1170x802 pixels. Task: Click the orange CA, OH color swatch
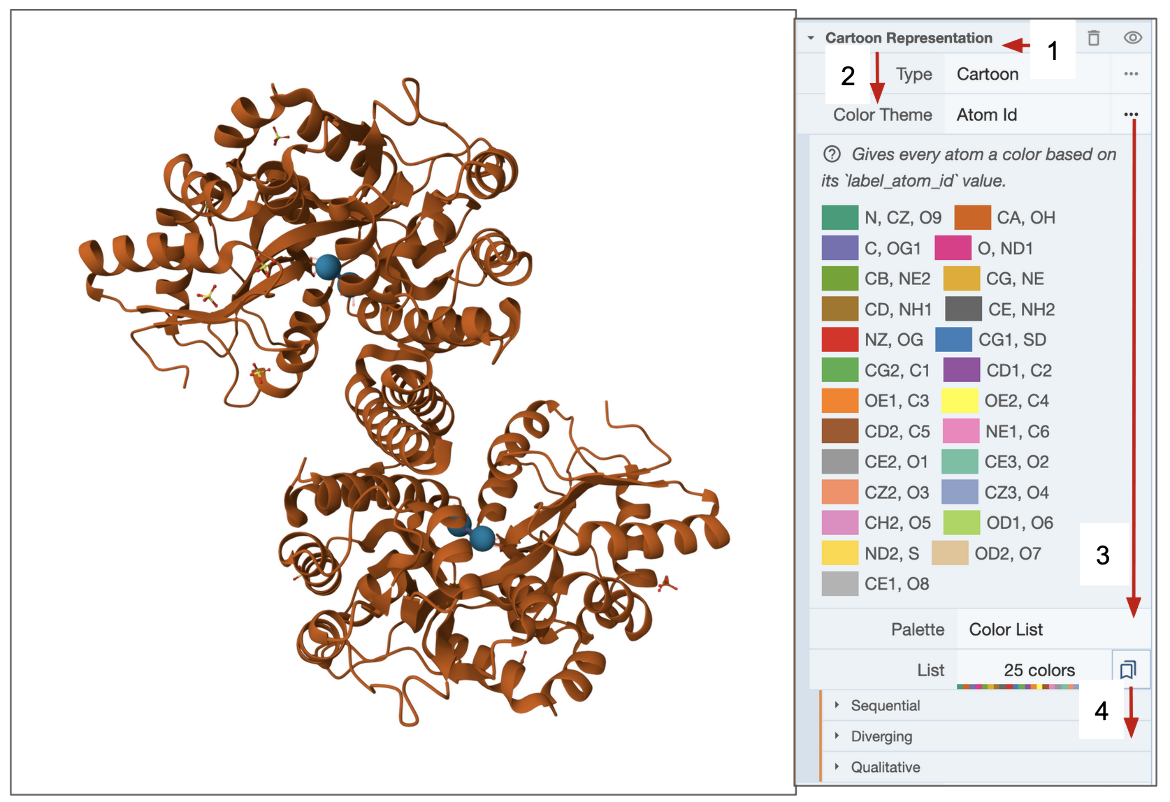pos(972,218)
